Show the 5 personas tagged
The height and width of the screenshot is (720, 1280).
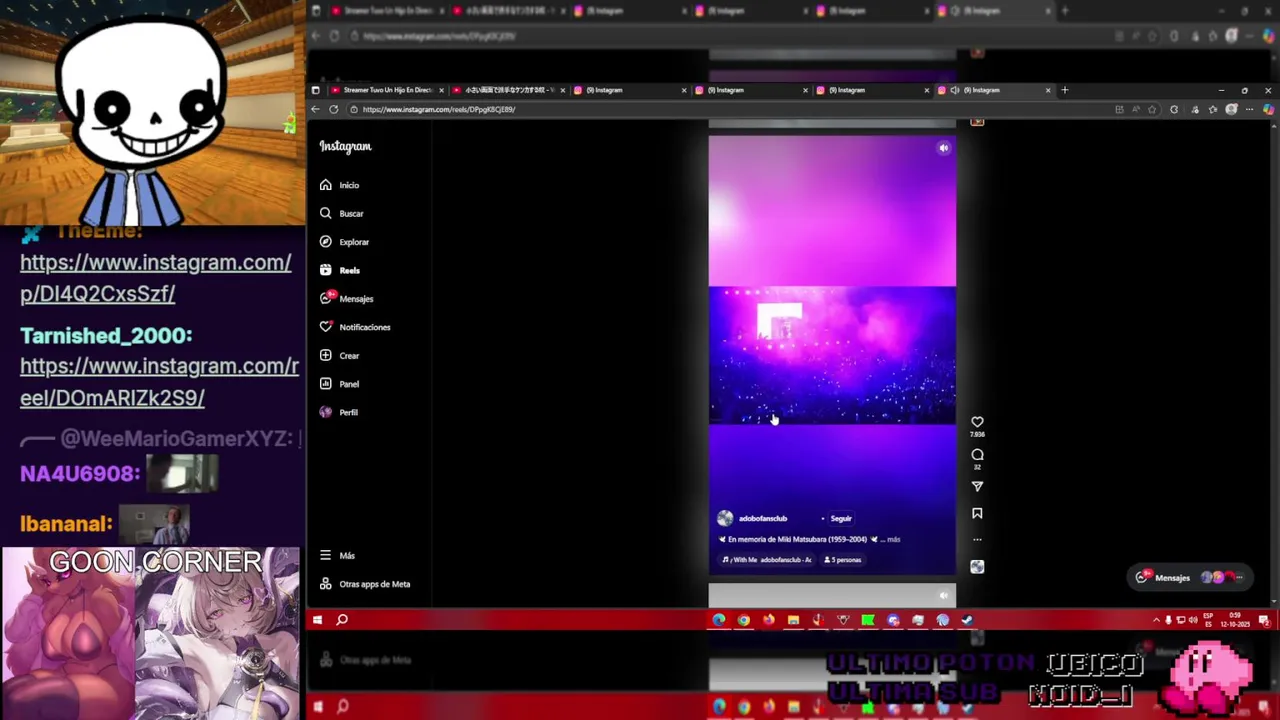point(843,560)
